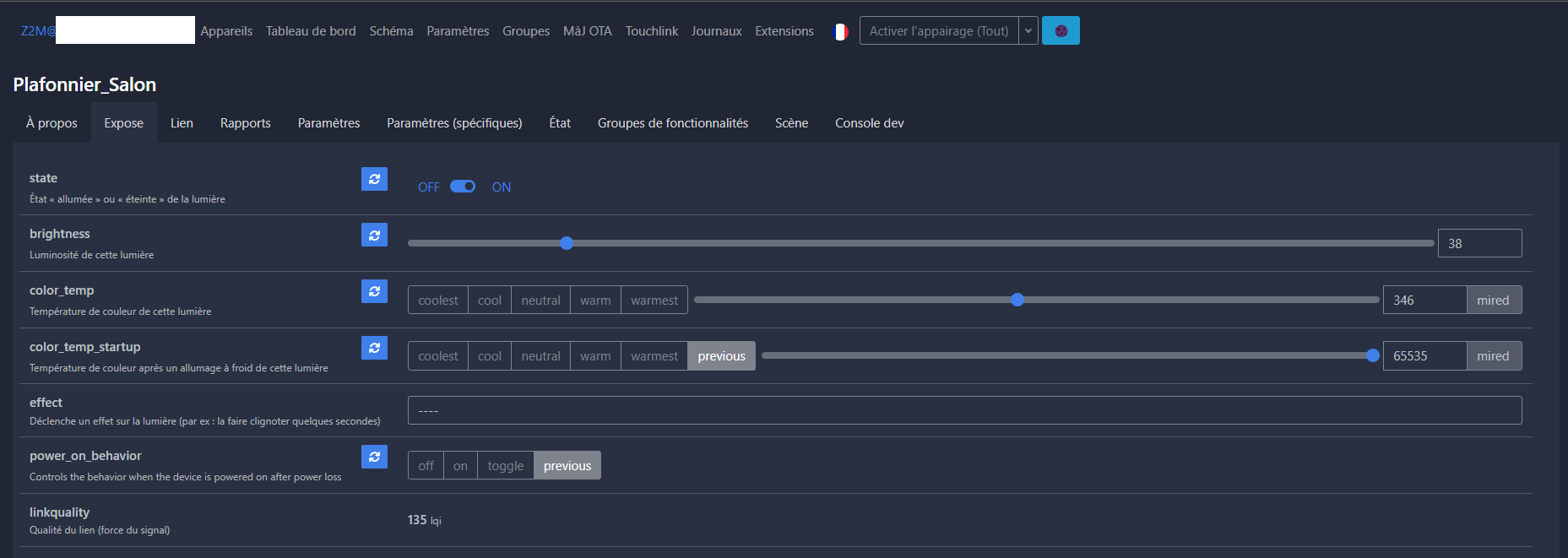Click the color_temp mired unit label
Screen dimensions: 1568x558
click(1493, 300)
